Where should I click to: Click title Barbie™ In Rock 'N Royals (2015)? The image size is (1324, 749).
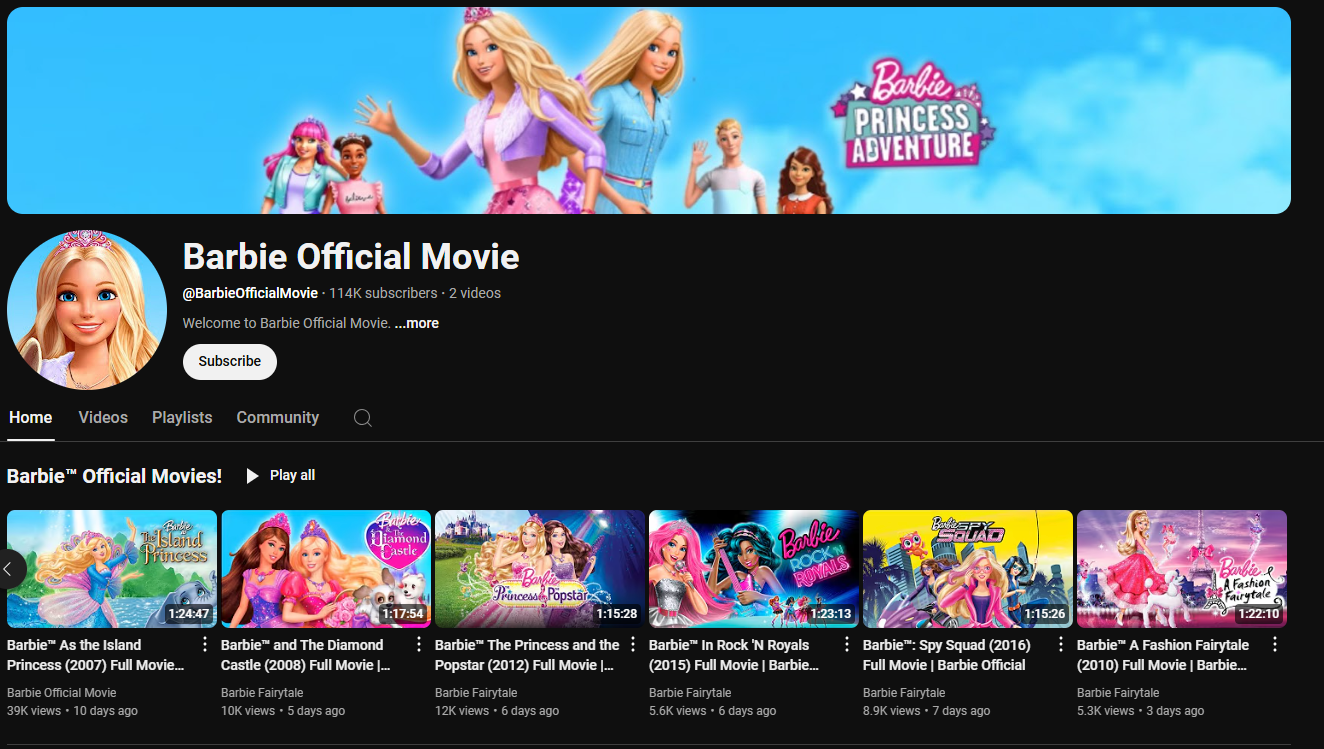[734, 655]
